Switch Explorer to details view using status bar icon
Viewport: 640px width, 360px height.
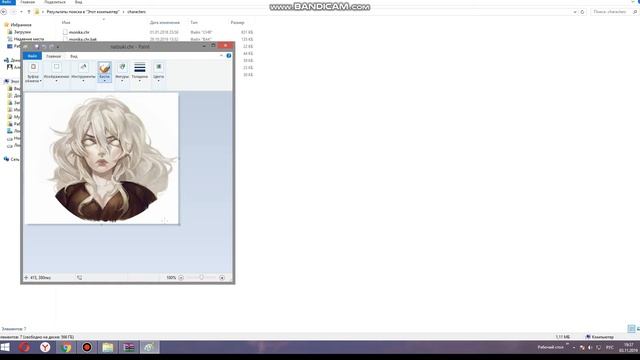coord(631,329)
